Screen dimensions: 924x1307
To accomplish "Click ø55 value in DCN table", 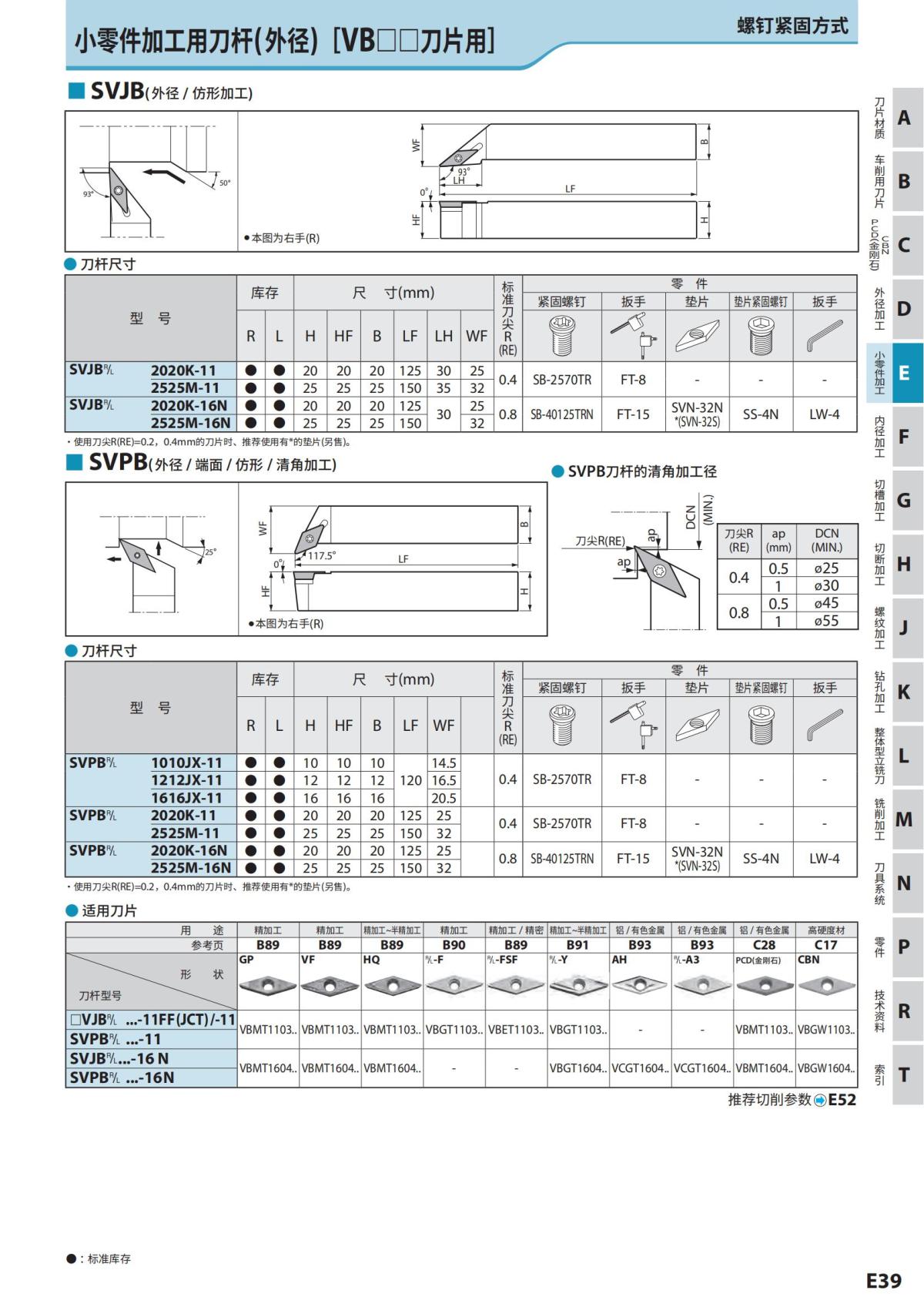I will pyautogui.click(x=827, y=621).
